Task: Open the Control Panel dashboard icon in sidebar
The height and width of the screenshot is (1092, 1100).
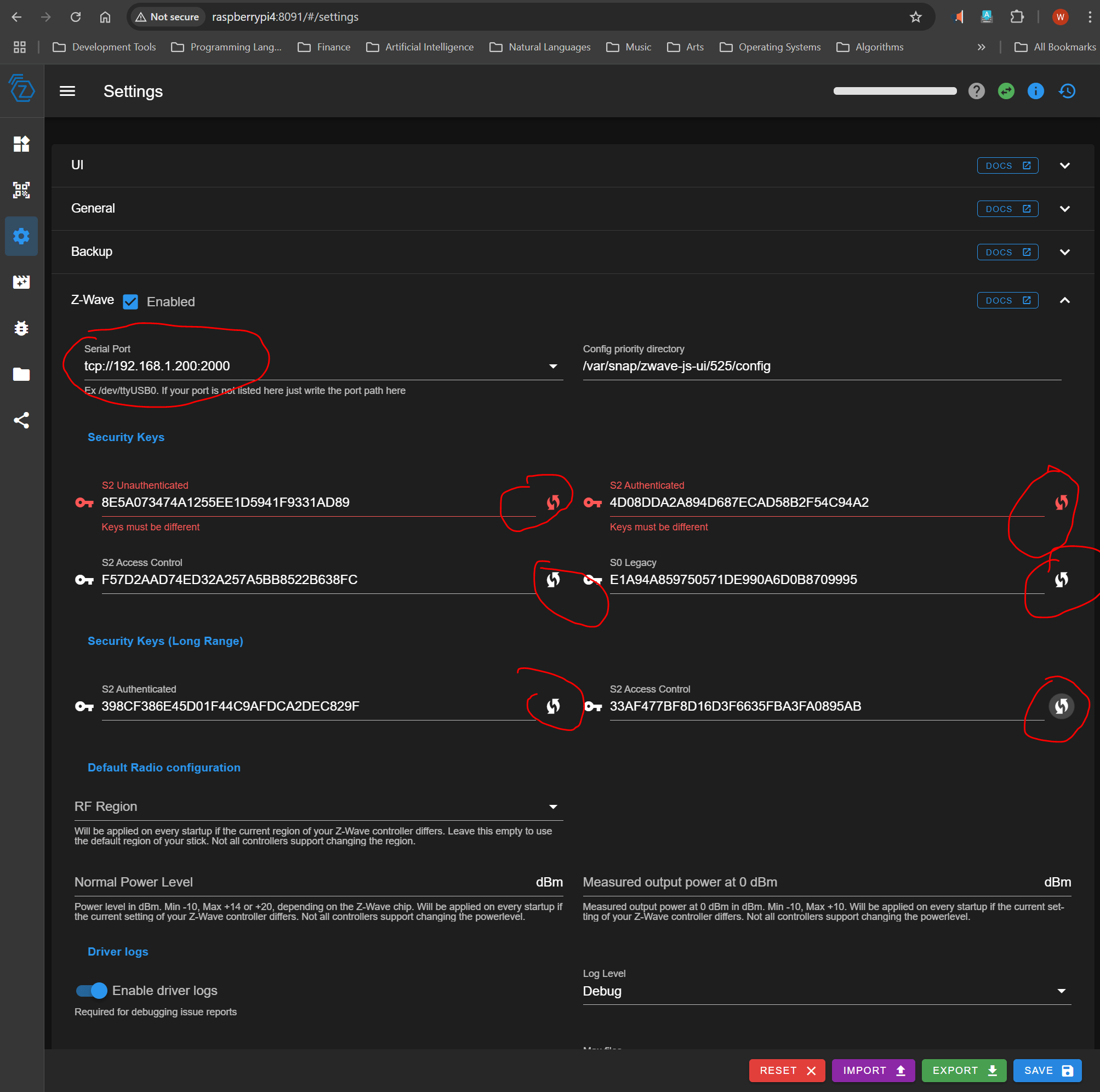Action: coord(21,144)
